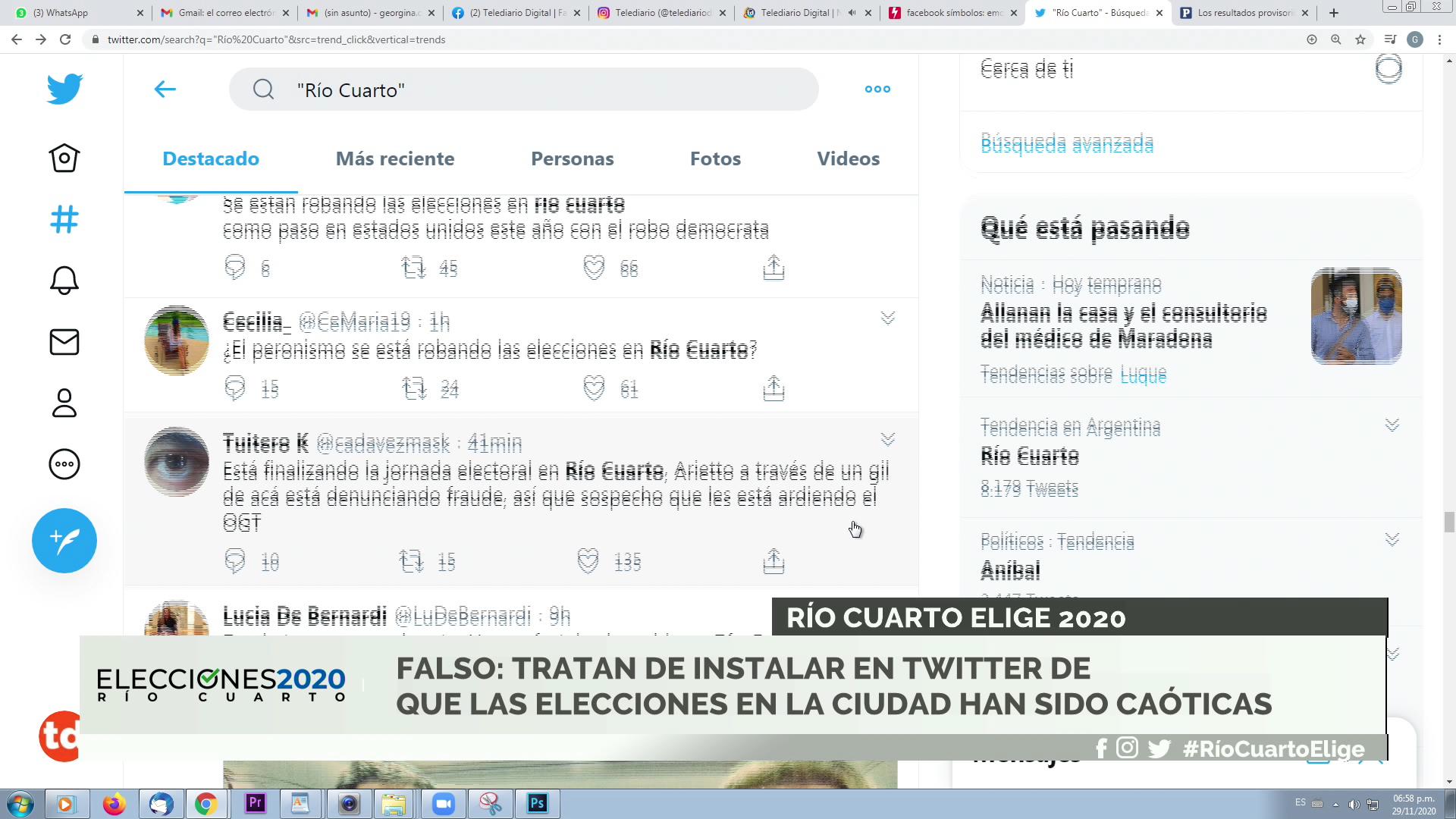Image resolution: width=1456 pixels, height=819 pixels.
Task: Expand options for Cecilia_ tweet
Action: 888,318
